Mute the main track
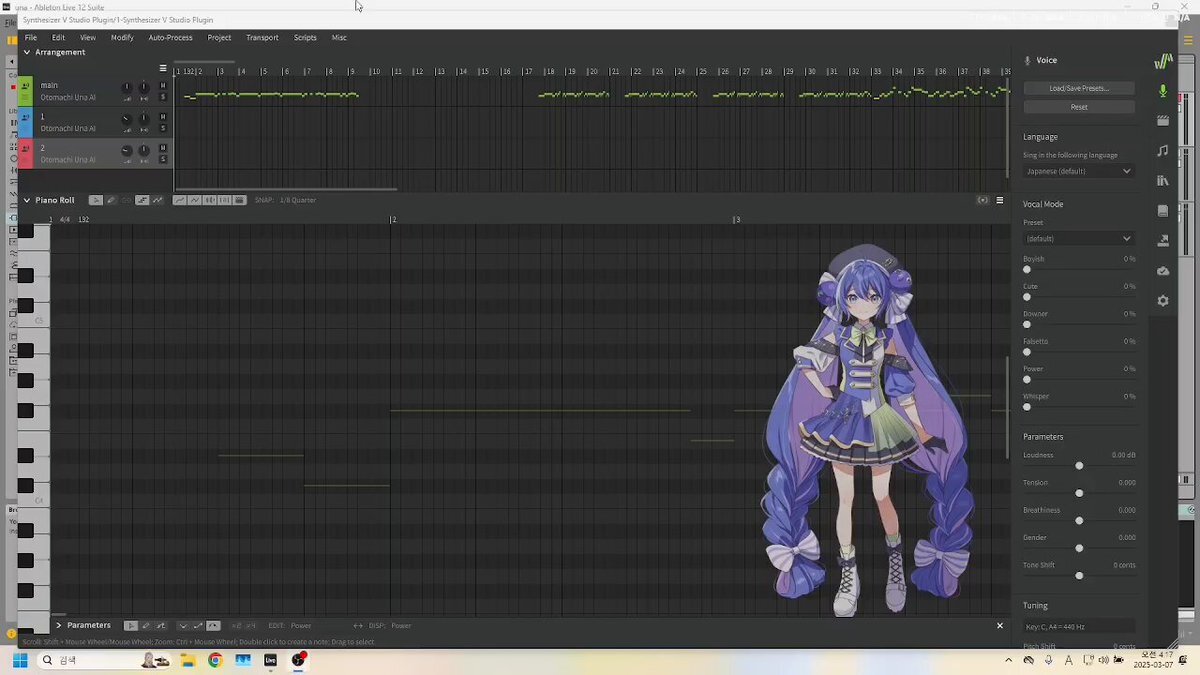 163,86
